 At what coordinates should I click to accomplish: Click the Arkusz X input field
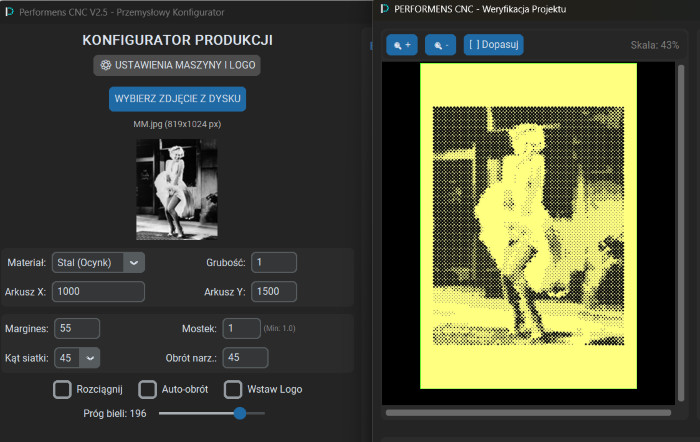98,292
